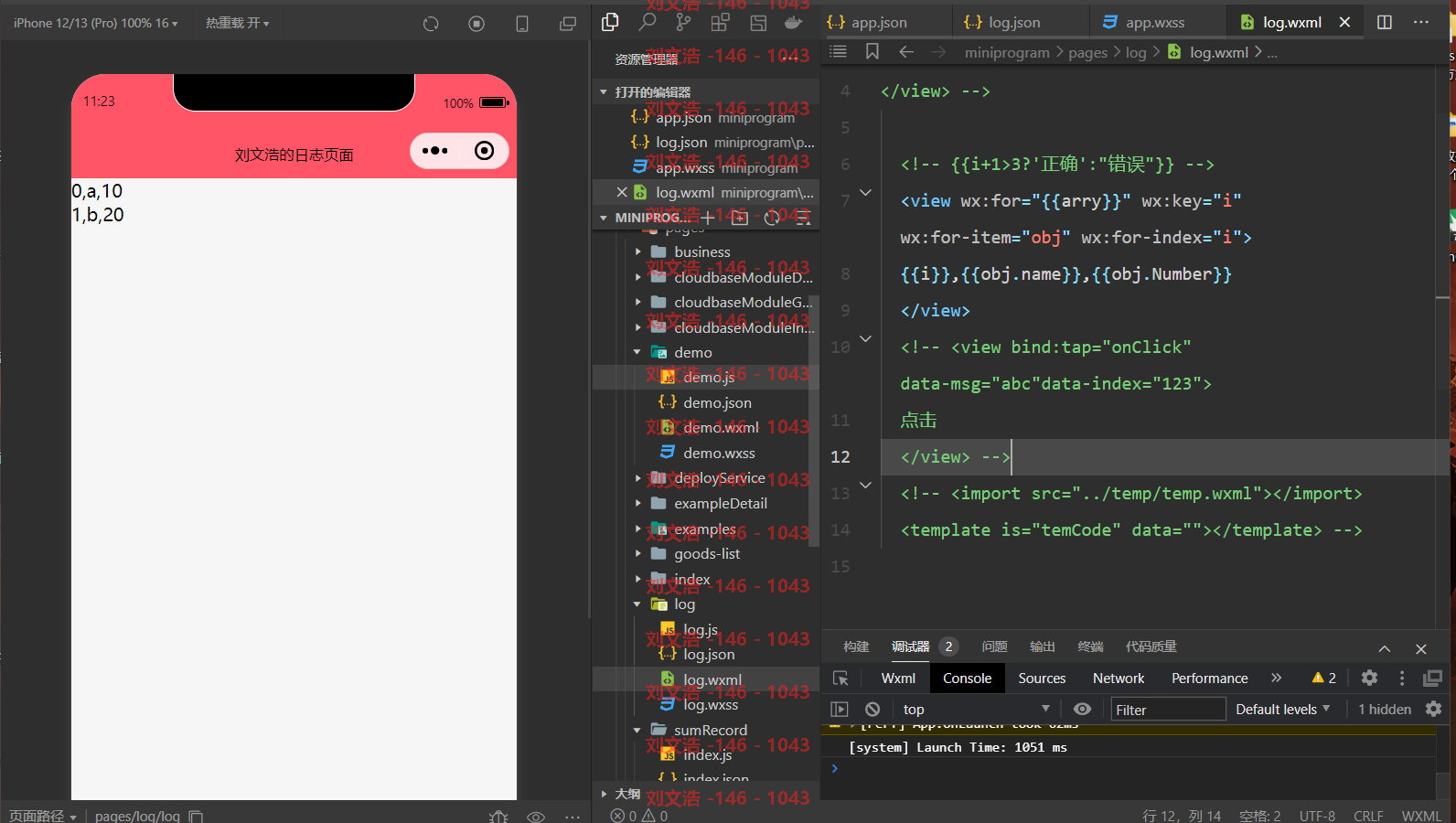Click the simulator capsule close circle
The width and height of the screenshot is (1456, 823).
(485, 151)
